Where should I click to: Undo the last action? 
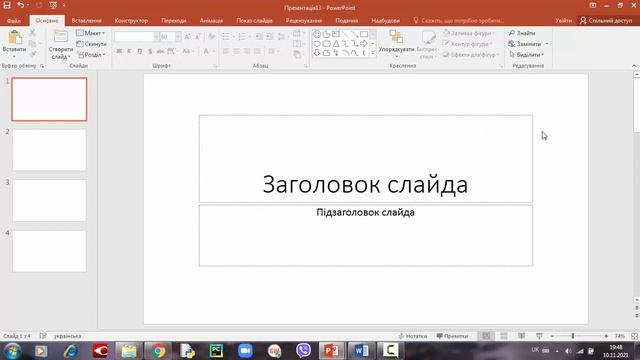coord(20,5)
